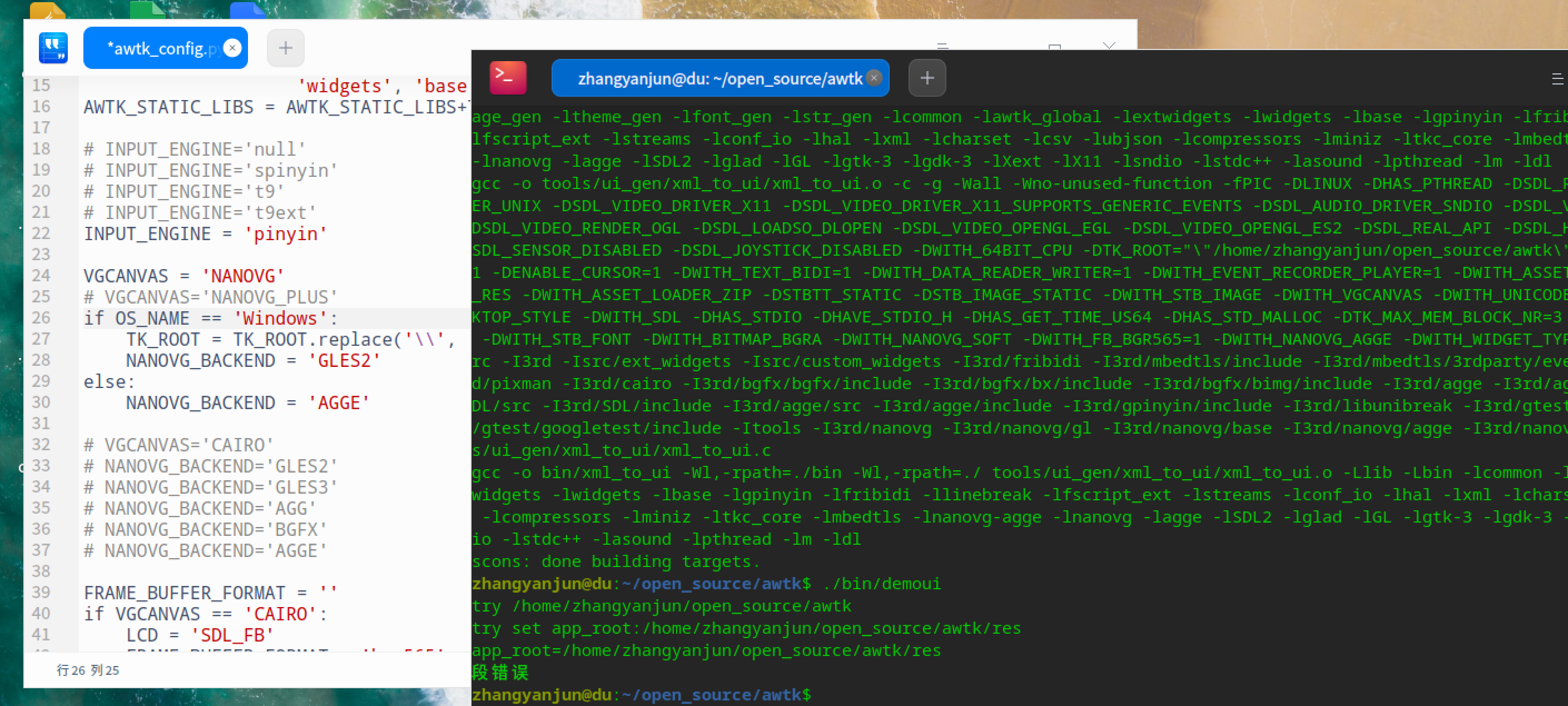Open a new tab in the editor
Viewport: 1568px width, 706px height.
coord(285,48)
